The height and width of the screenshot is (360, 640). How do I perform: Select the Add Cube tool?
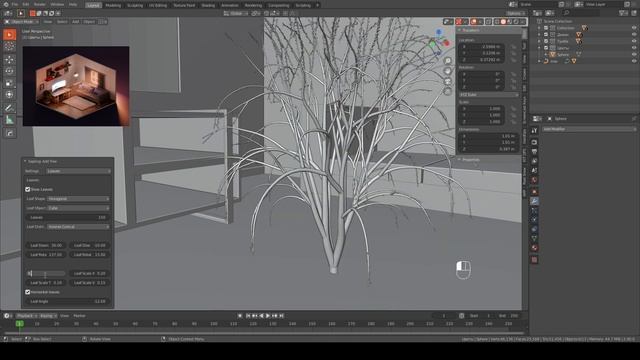point(9,133)
